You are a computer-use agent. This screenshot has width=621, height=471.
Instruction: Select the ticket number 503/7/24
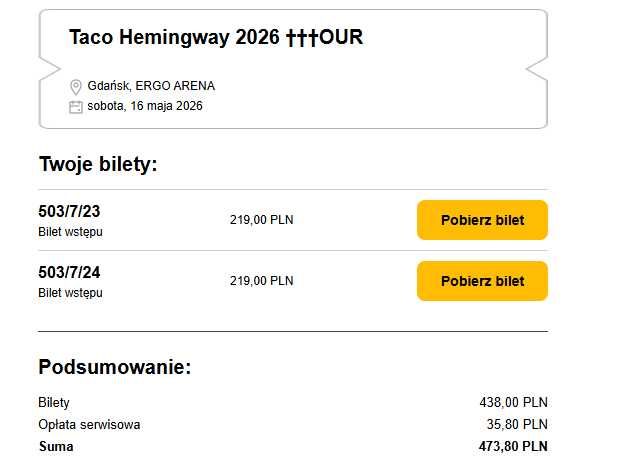point(69,273)
